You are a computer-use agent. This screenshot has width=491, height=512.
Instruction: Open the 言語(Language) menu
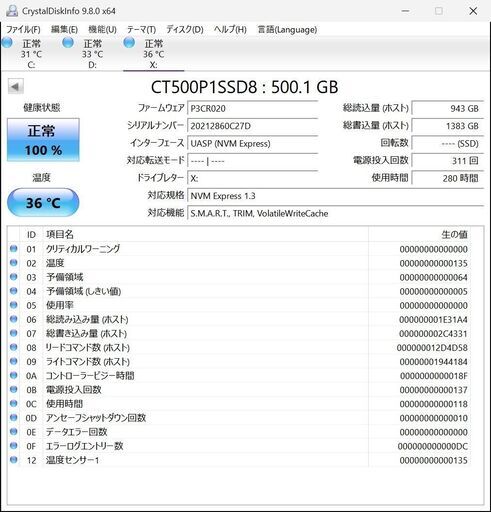287,29
